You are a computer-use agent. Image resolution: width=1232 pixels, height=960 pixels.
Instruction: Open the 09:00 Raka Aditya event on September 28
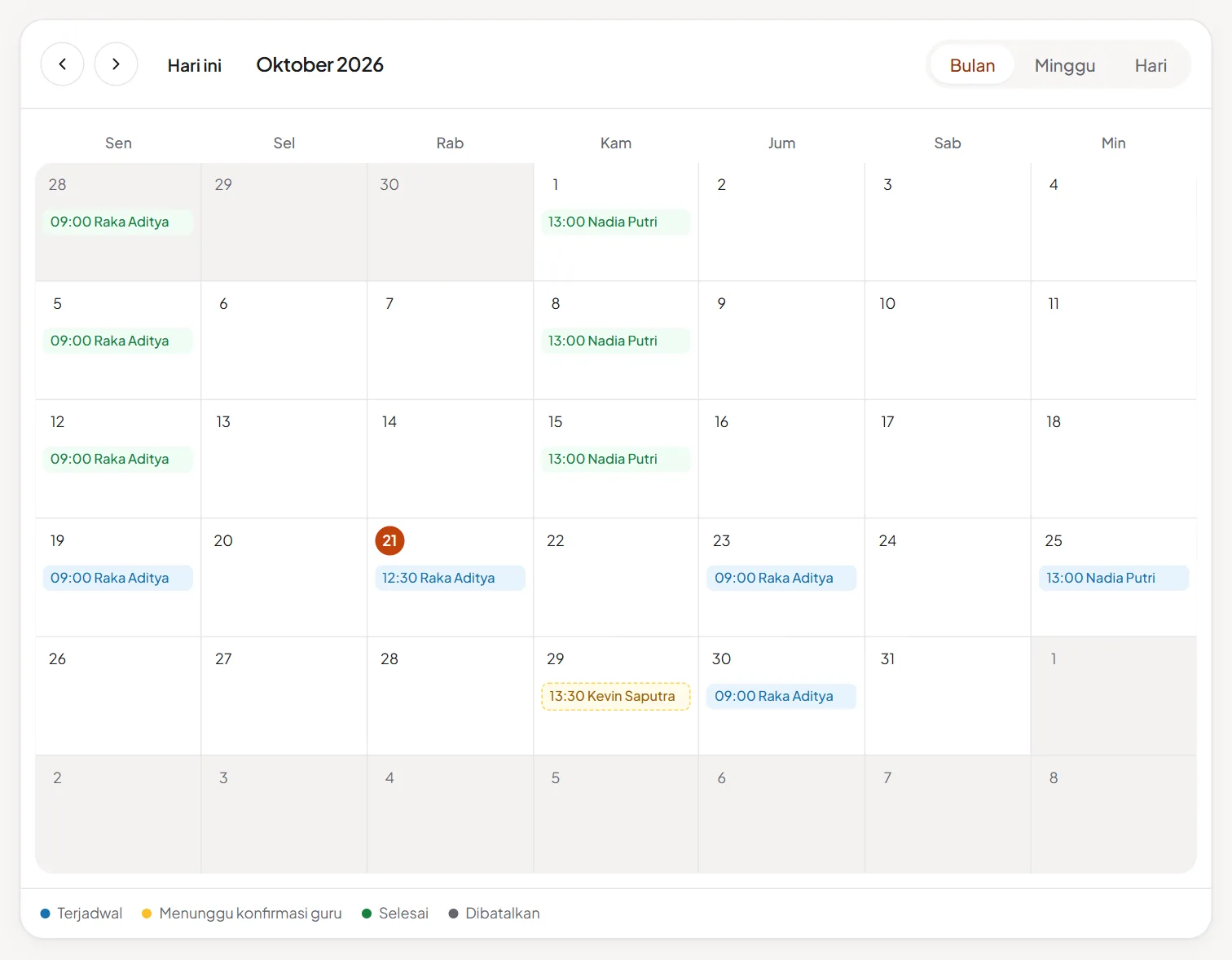[x=118, y=222]
